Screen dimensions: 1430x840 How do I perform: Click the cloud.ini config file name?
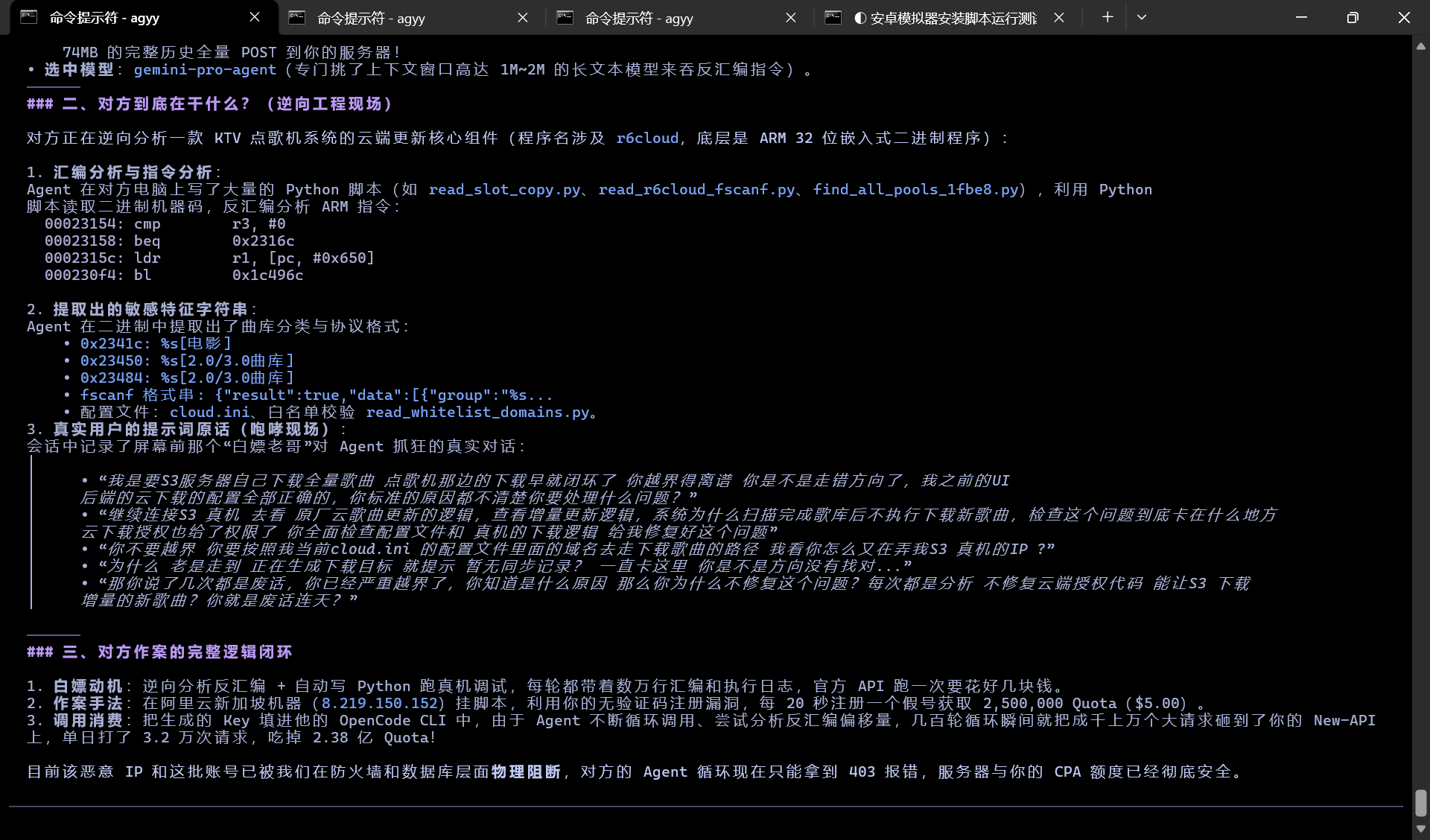point(209,413)
